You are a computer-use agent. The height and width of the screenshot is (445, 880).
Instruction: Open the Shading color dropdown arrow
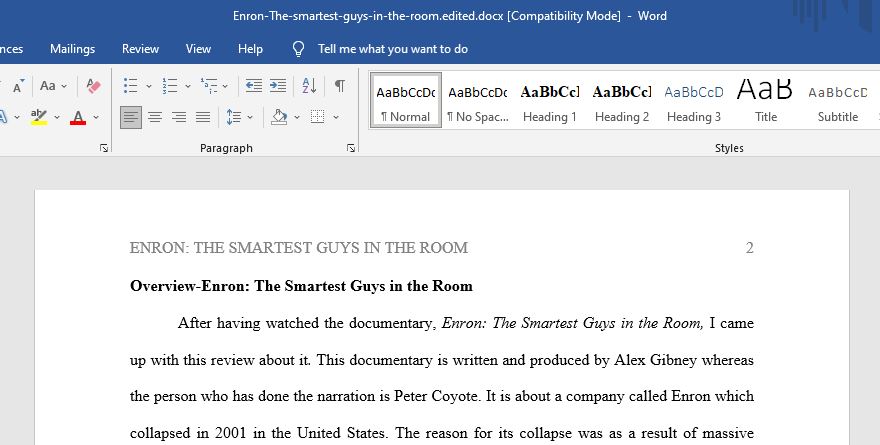click(x=297, y=118)
